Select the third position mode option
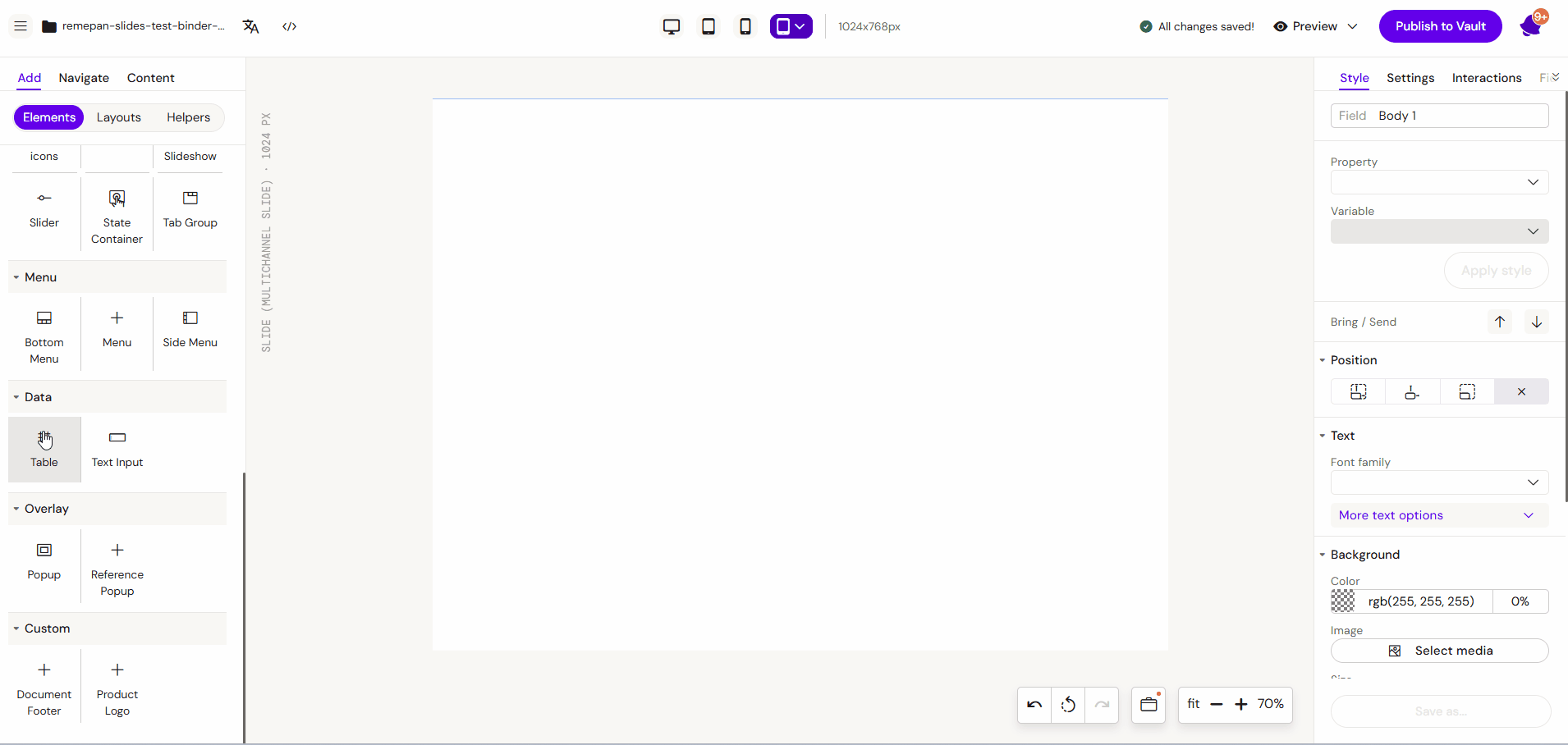1568x745 pixels. (x=1467, y=391)
